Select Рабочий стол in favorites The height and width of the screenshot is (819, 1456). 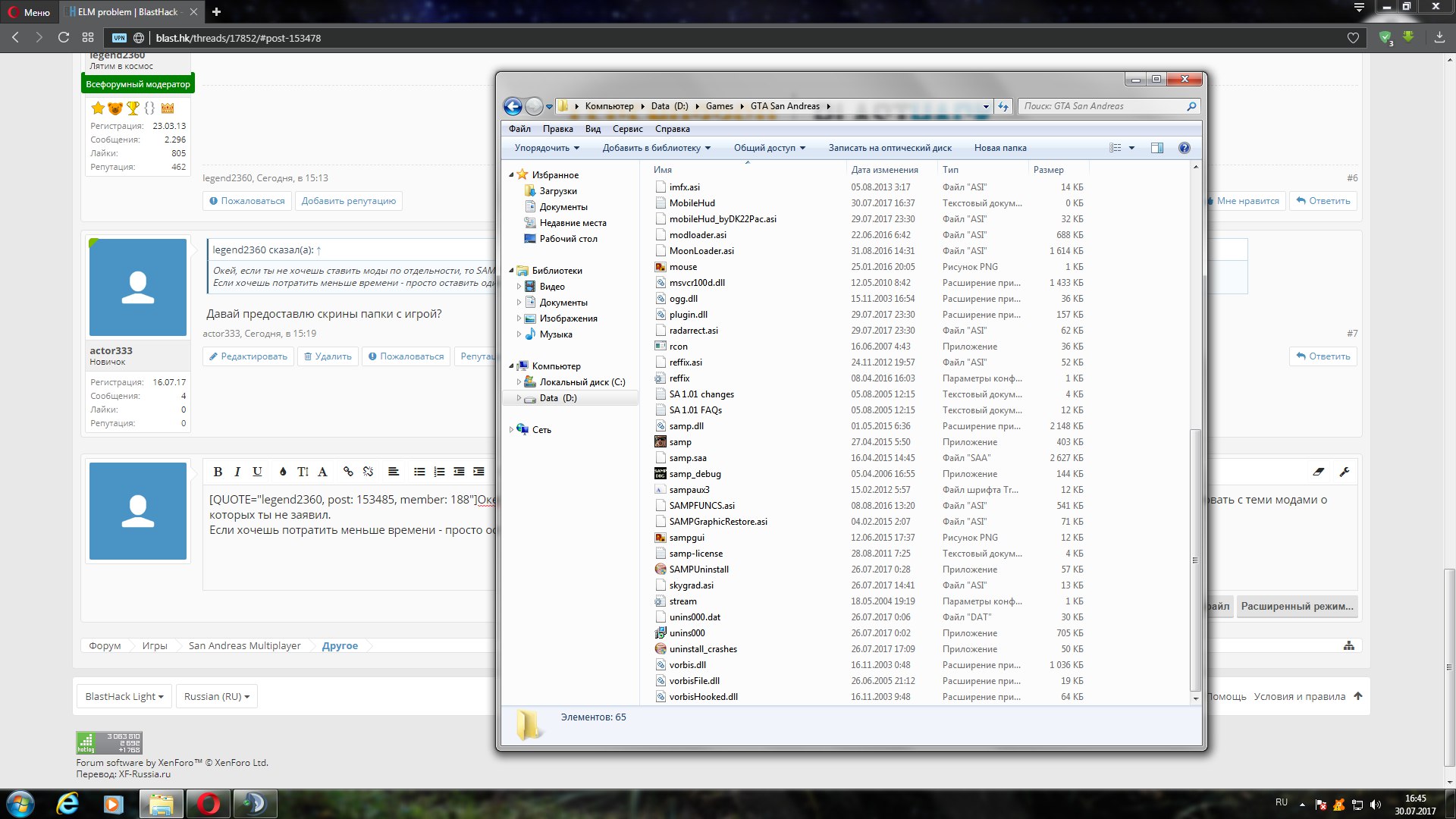(568, 239)
